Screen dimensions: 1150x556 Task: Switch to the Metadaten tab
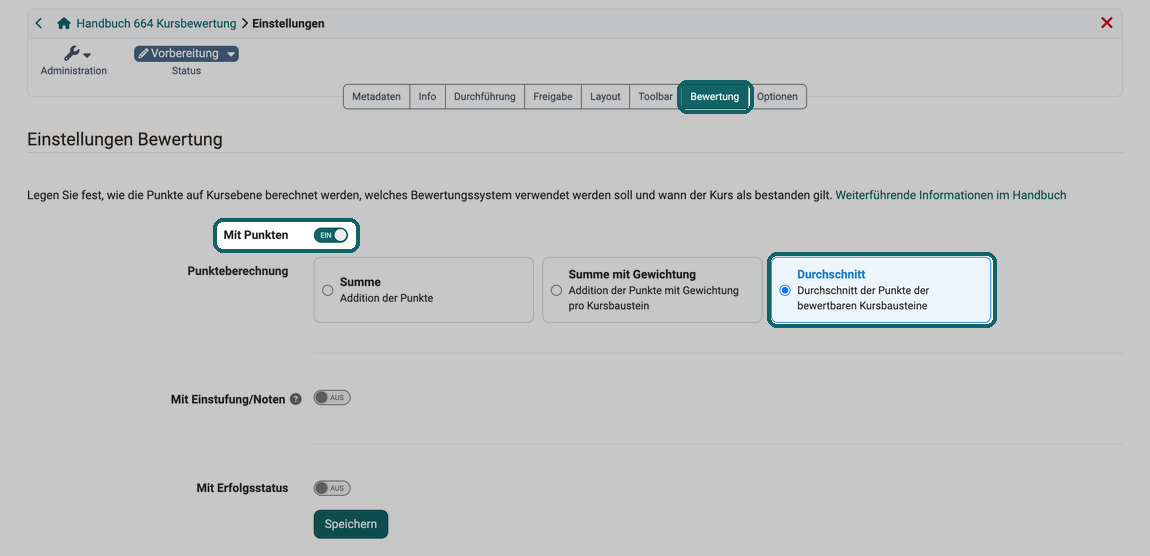coord(376,97)
